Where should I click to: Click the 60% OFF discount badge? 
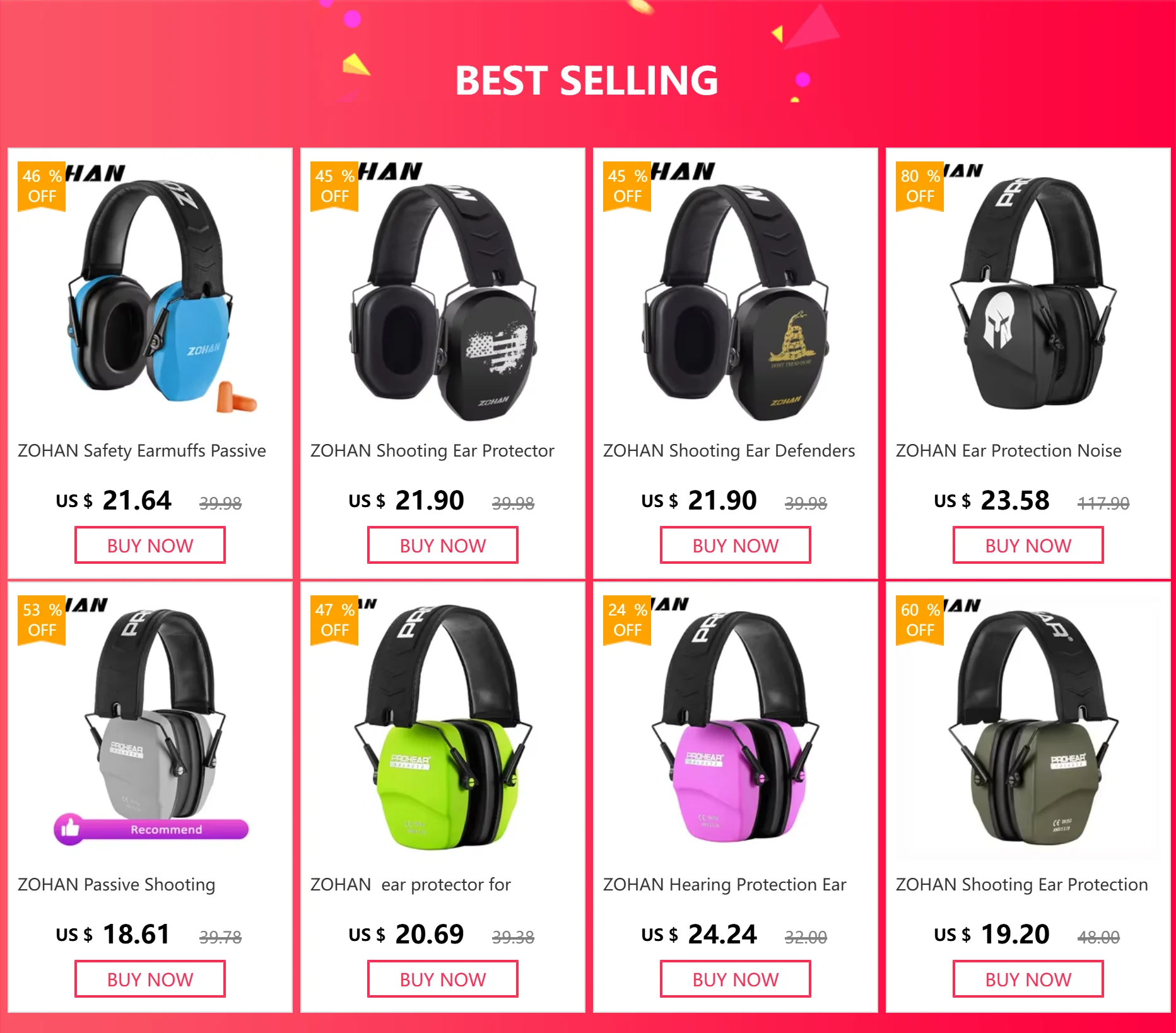(x=920, y=620)
